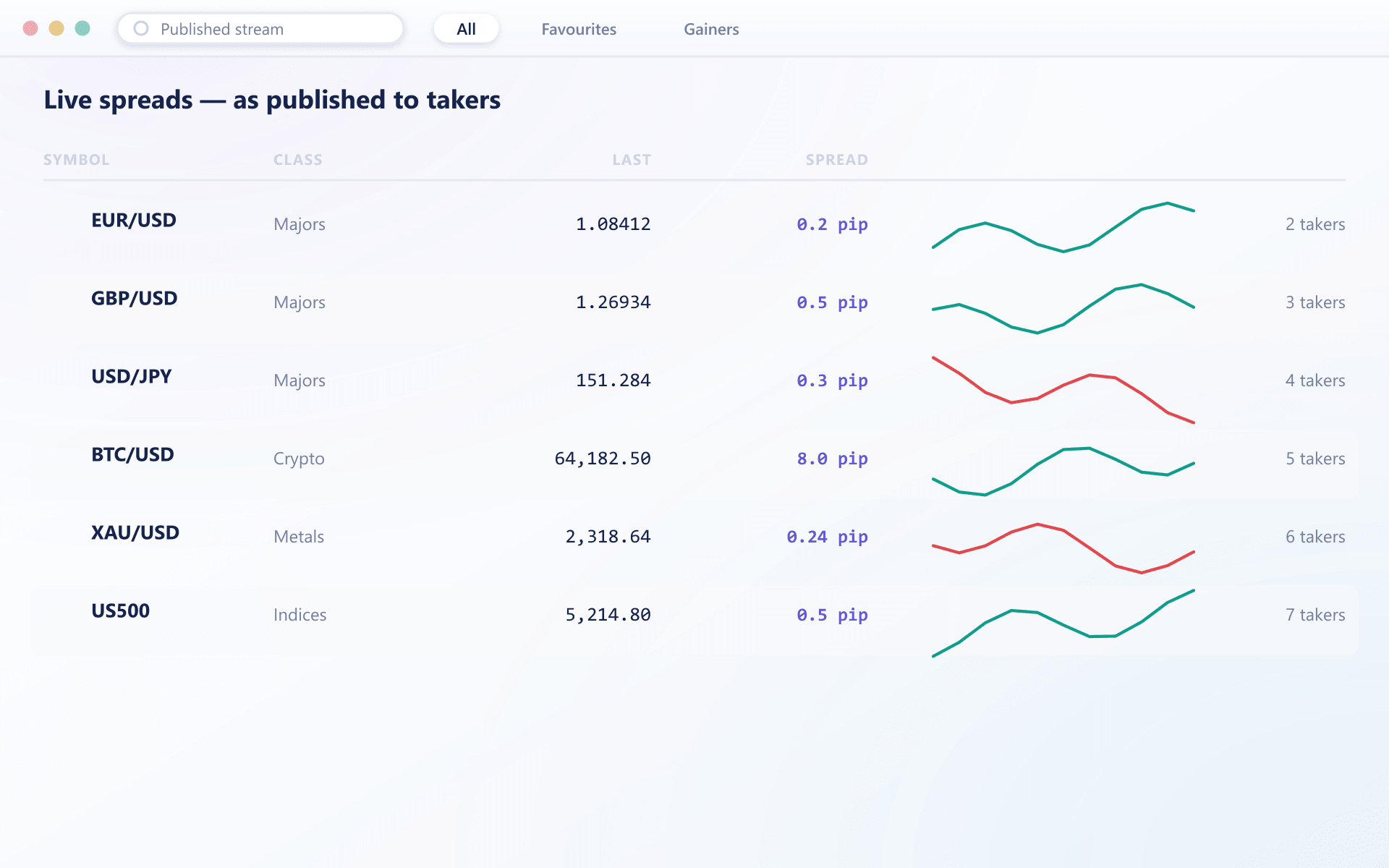Screen dimensions: 1389x868
Task: Click the 0.24 pip spread value
Action: [827, 537]
